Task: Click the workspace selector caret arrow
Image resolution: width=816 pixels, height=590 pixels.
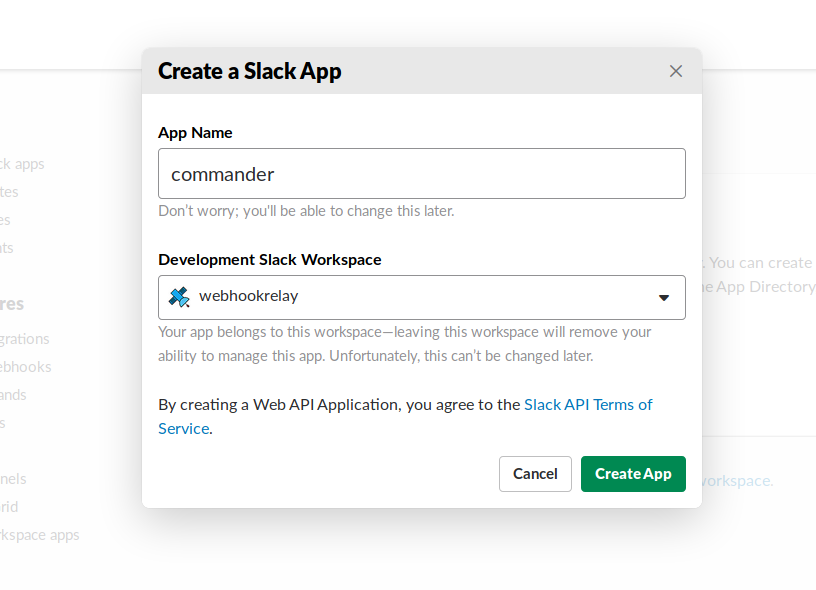Action: (663, 297)
